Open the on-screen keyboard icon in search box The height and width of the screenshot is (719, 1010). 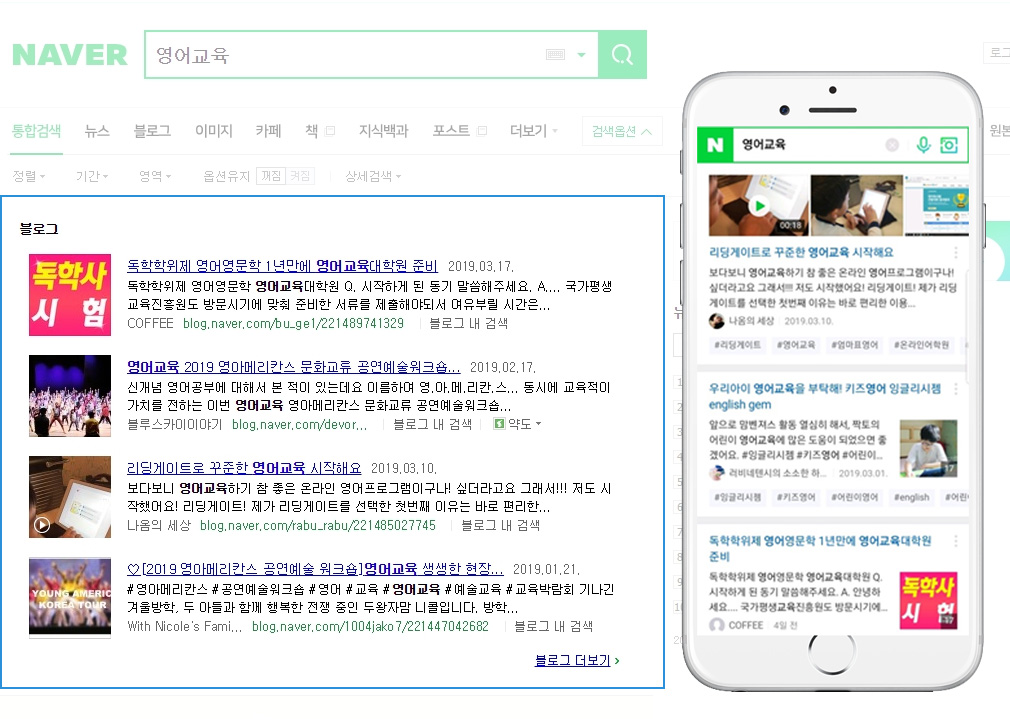click(x=555, y=55)
